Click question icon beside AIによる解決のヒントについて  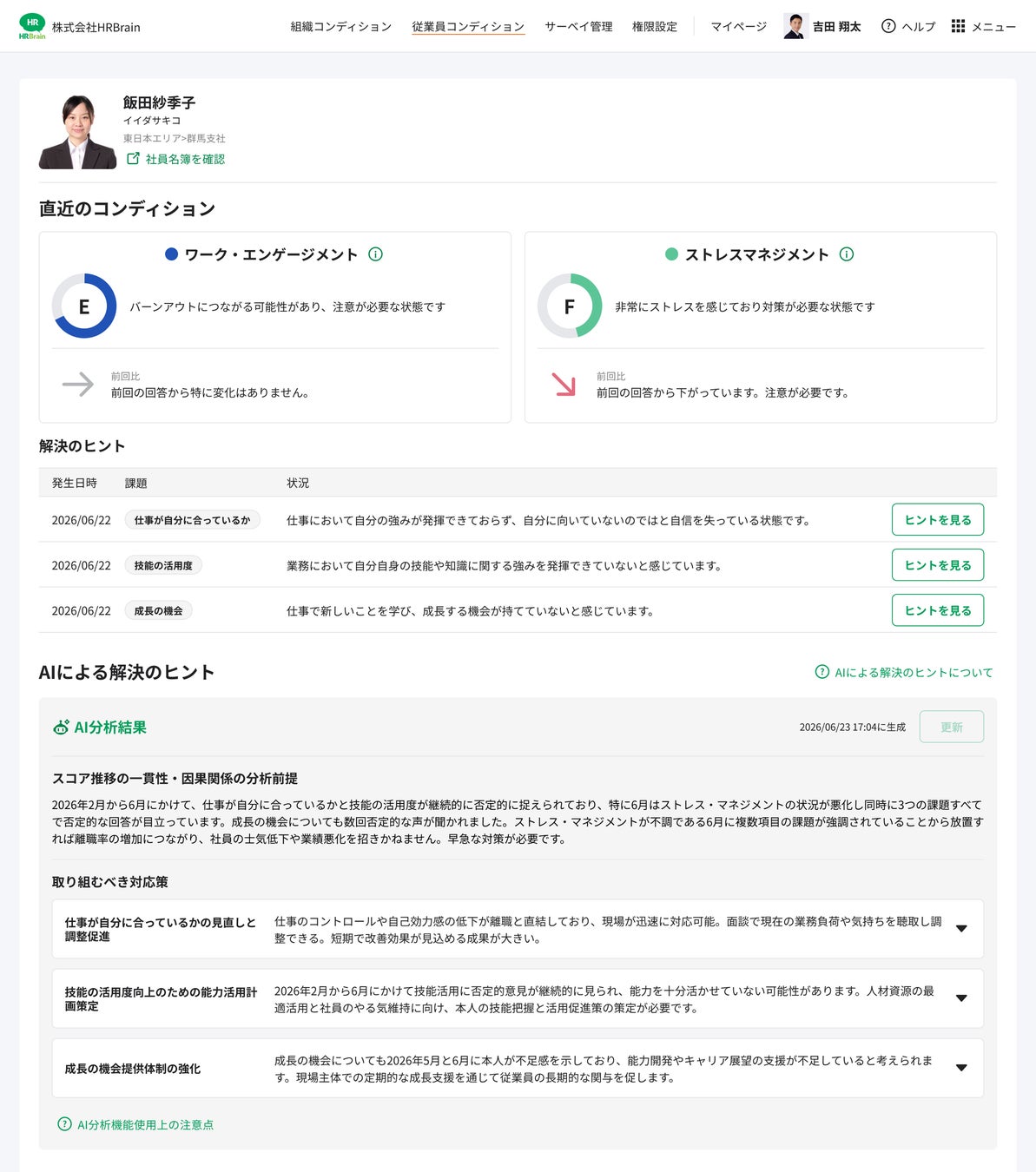(x=822, y=672)
